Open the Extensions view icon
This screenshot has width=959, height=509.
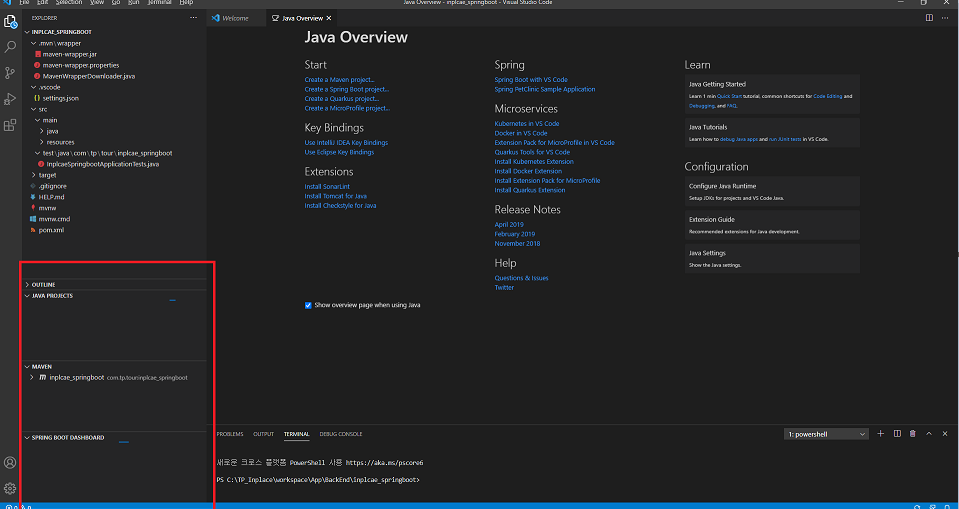click(x=10, y=125)
